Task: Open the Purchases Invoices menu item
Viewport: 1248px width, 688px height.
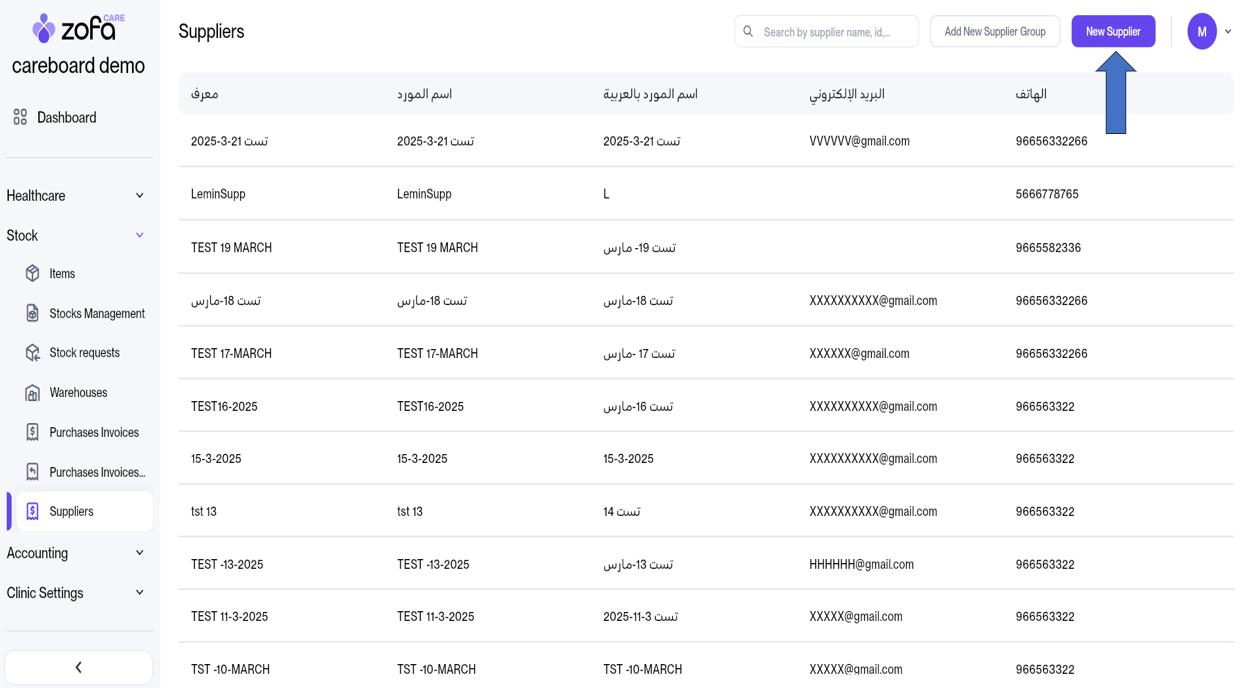Action: pyautogui.click(x=94, y=432)
